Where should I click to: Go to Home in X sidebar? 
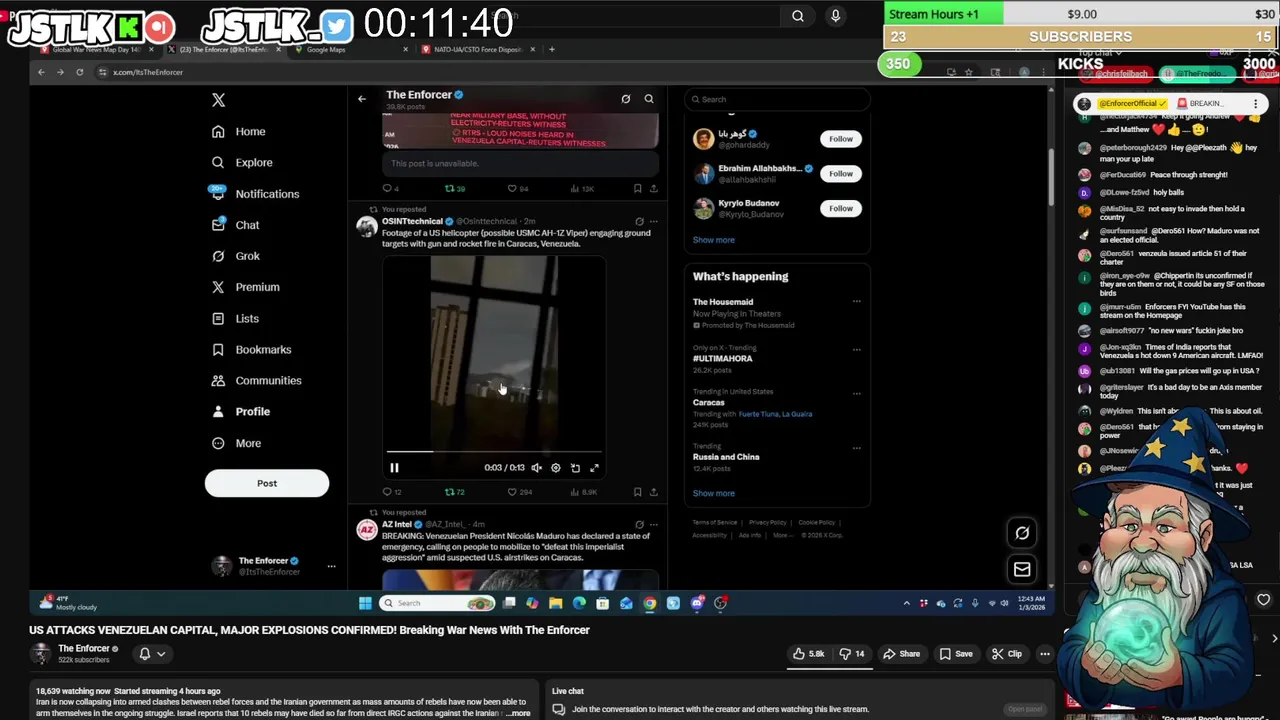[239, 131]
